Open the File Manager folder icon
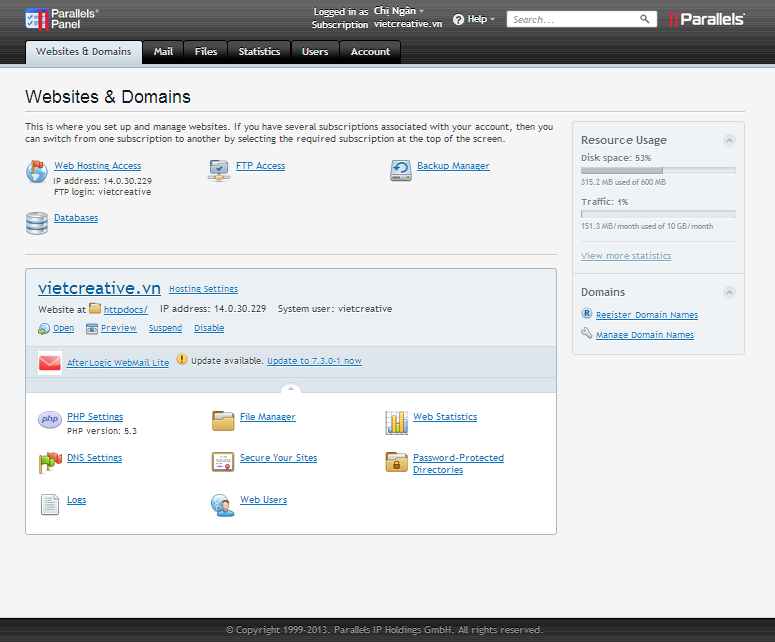The height and width of the screenshot is (642, 775). 223,421
